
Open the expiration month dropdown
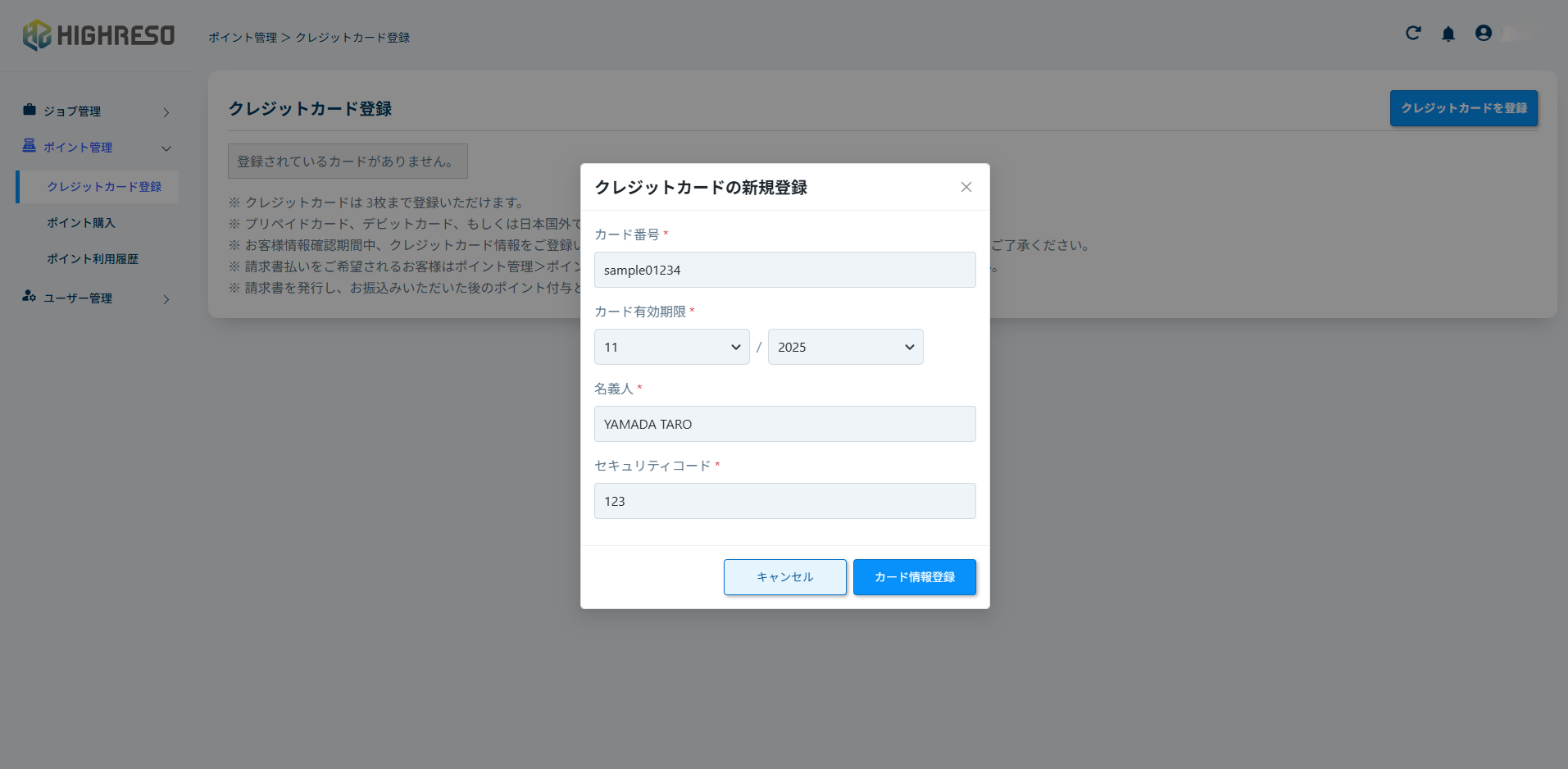671,347
